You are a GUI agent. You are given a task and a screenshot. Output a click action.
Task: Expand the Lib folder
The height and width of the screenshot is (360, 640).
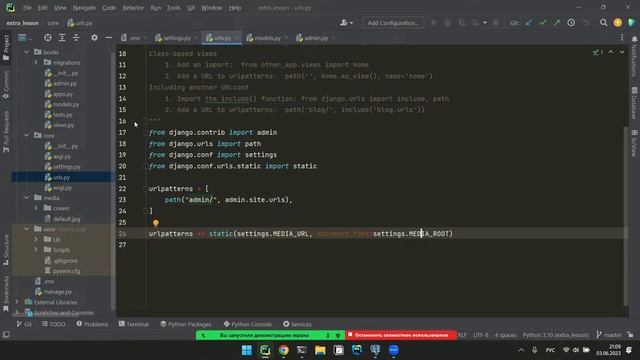36,240
